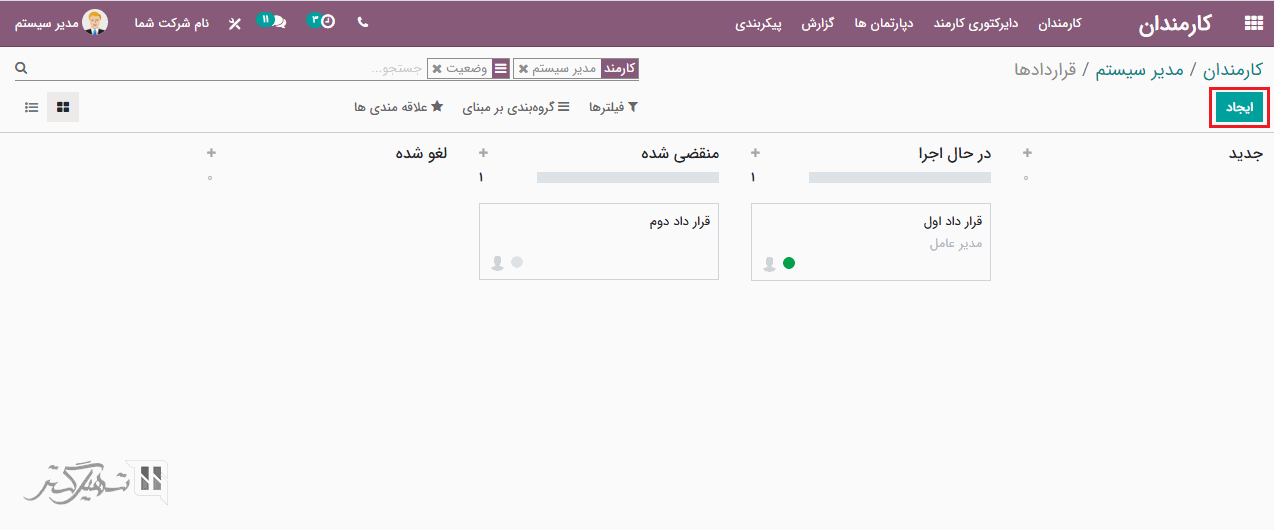
Task: Click green status dot on قرار داد اول
Action: tap(789, 263)
